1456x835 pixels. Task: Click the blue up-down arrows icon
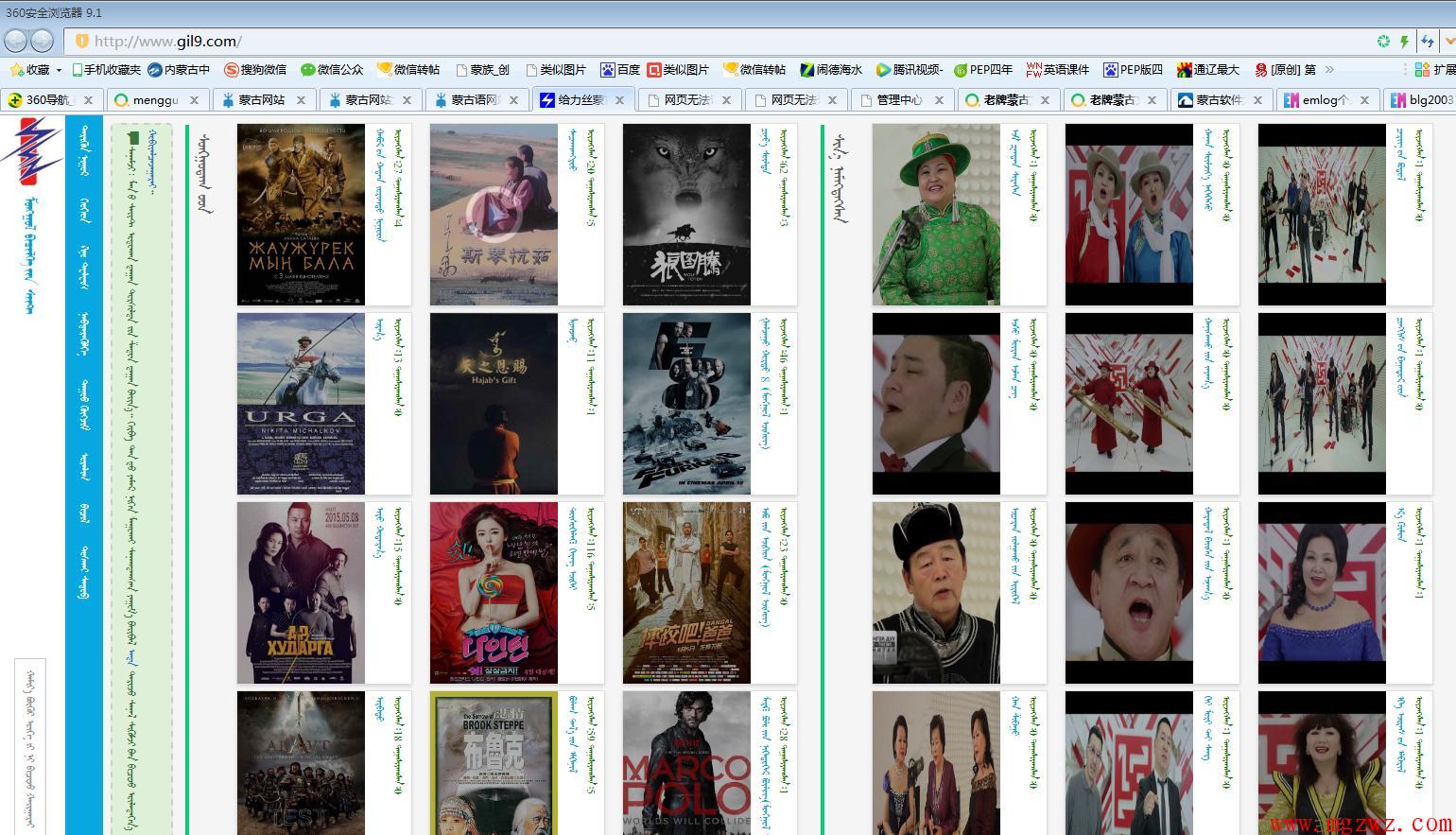pos(1427,41)
